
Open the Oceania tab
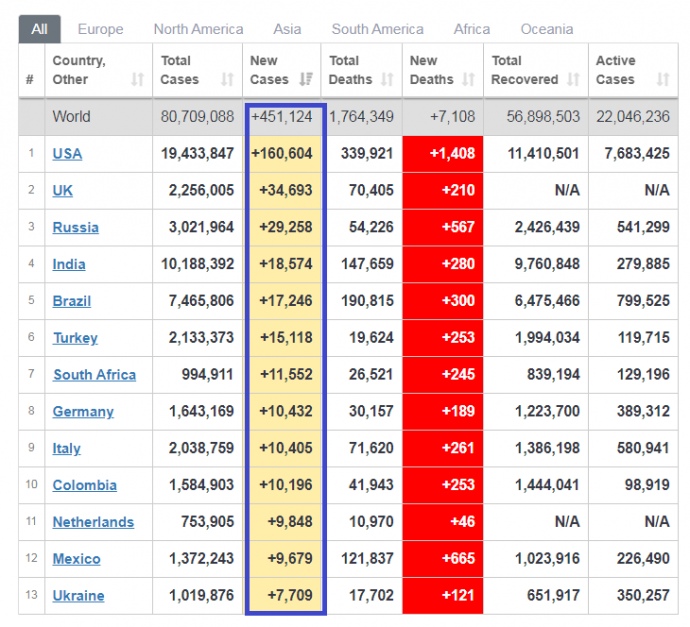tap(546, 29)
